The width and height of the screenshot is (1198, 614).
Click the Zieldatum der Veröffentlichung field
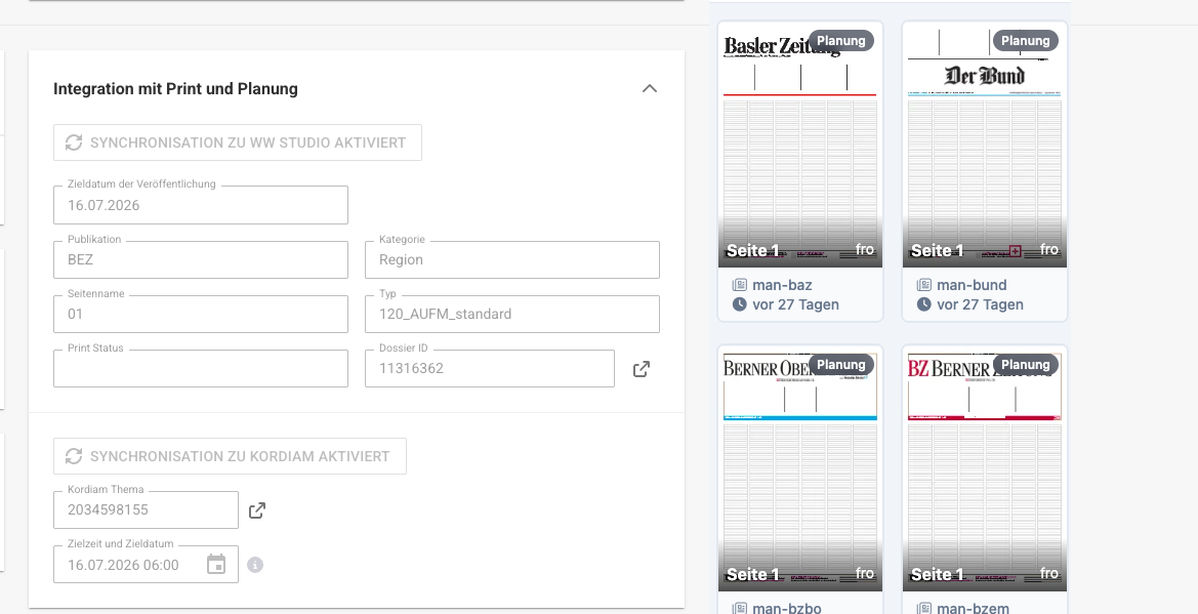[201, 205]
